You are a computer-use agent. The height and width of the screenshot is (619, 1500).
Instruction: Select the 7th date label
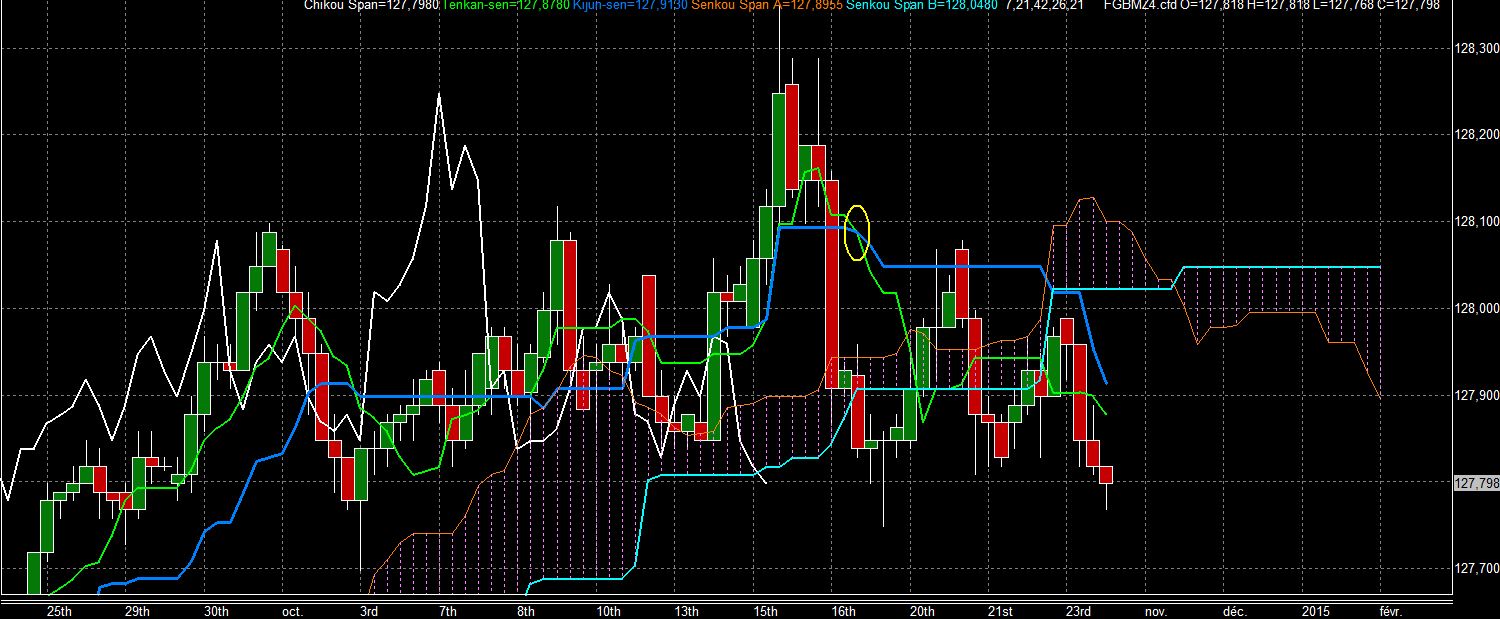(447, 610)
